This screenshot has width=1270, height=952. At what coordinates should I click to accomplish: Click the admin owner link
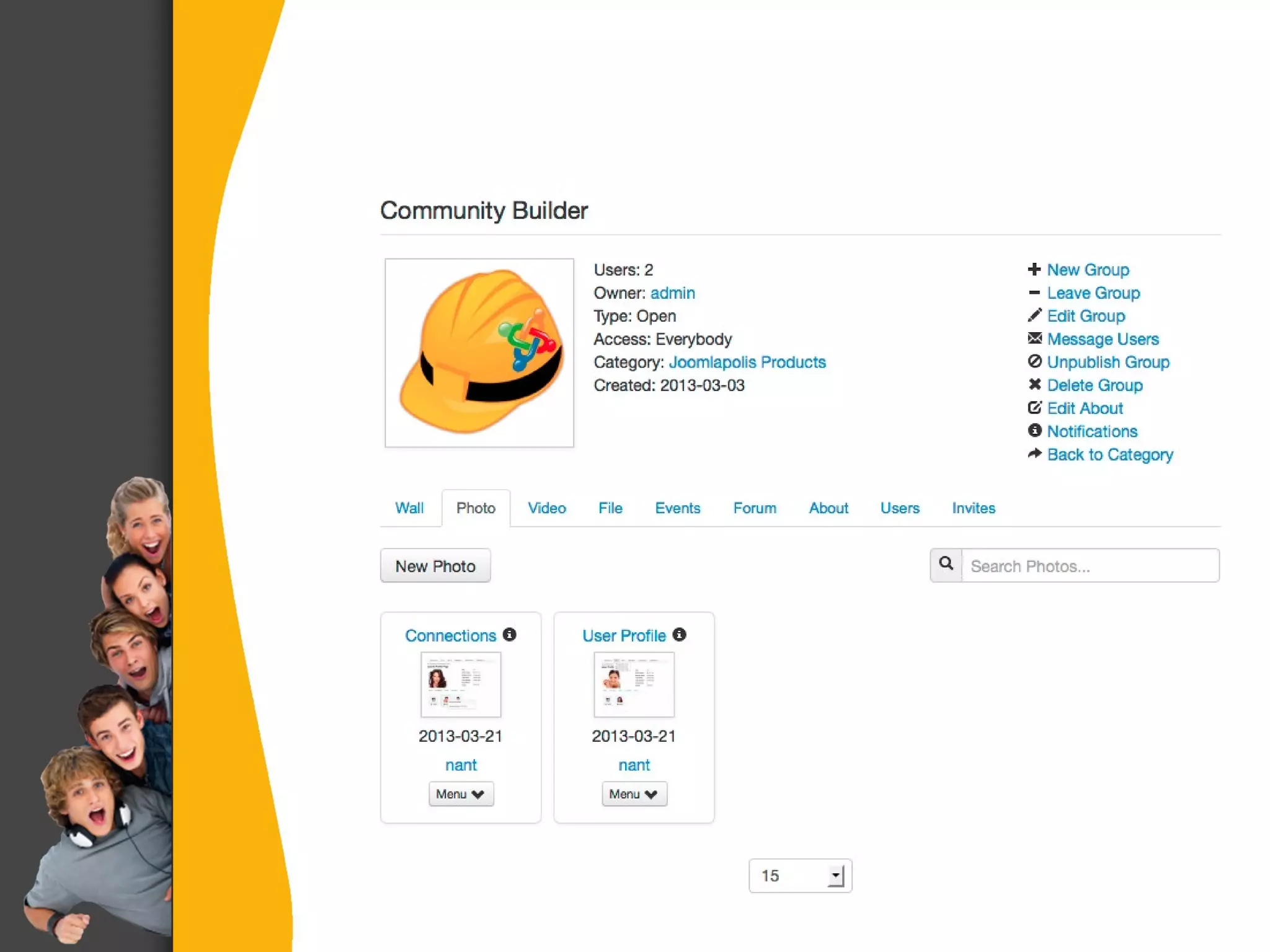672,293
